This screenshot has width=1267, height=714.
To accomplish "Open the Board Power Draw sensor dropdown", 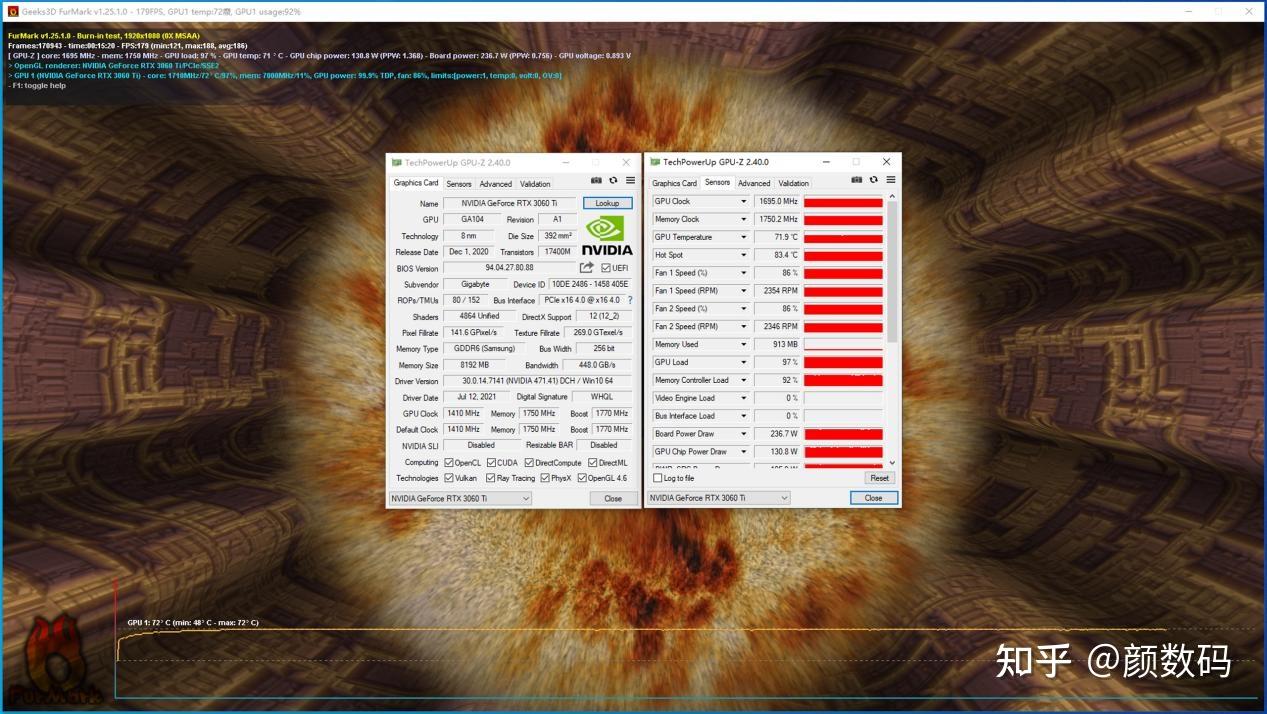I will tap(743, 434).
